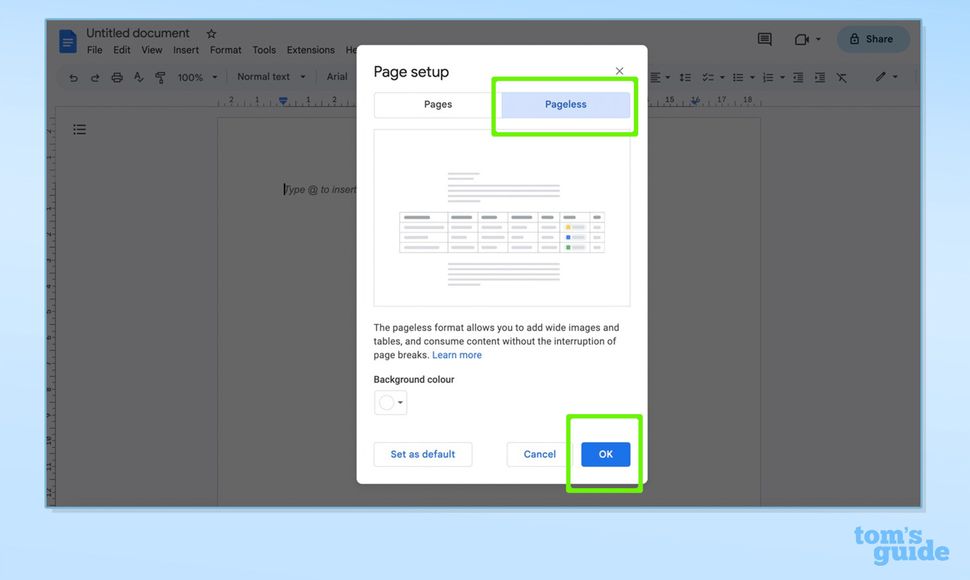The width and height of the screenshot is (970, 580).
Task: Open comment history icon
Action: (764, 39)
